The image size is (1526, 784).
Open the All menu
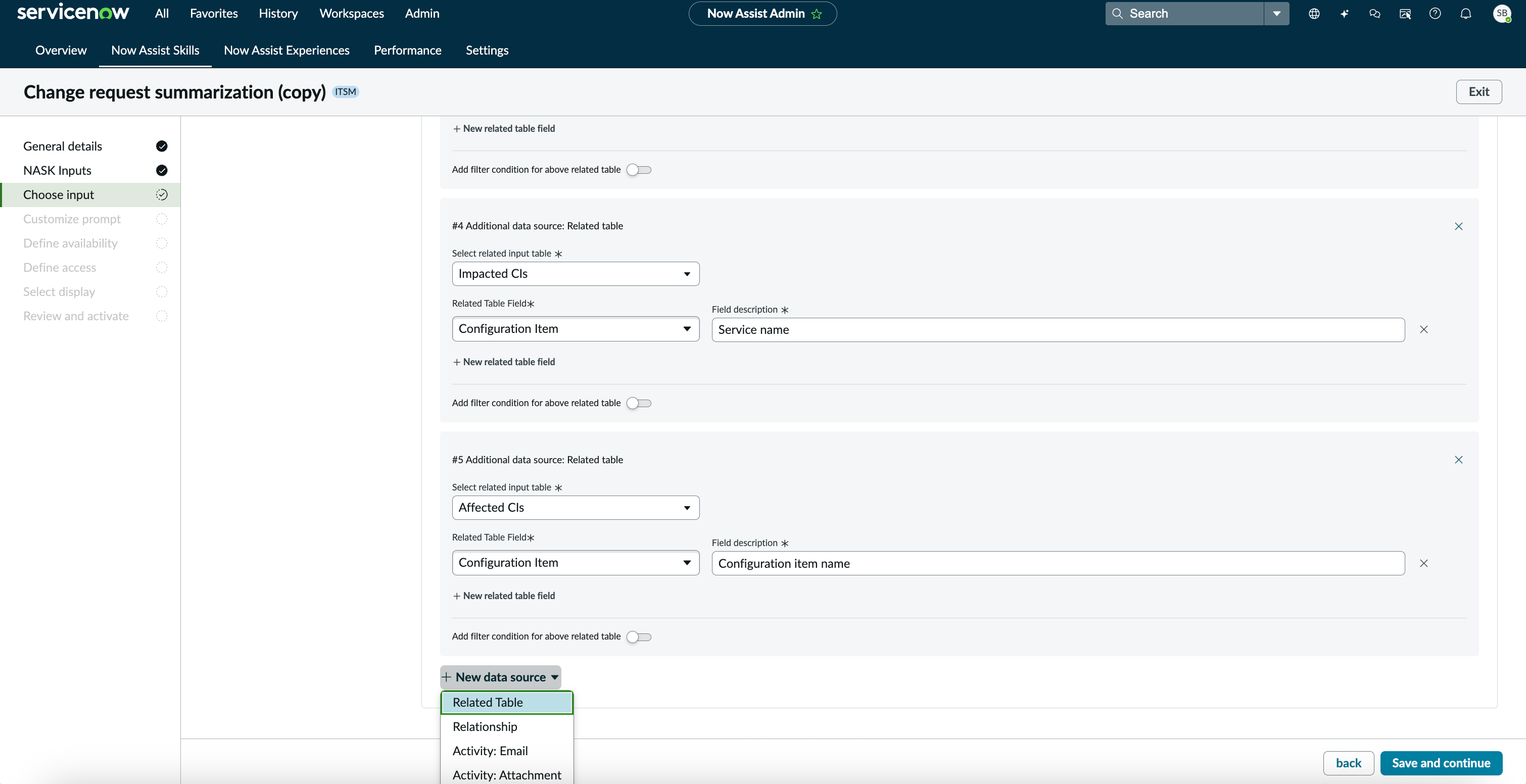click(162, 13)
